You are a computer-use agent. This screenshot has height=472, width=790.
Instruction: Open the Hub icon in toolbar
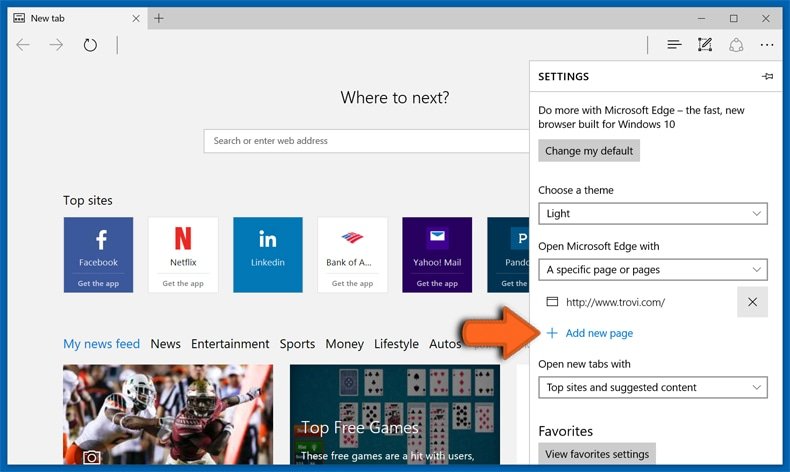[674, 45]
